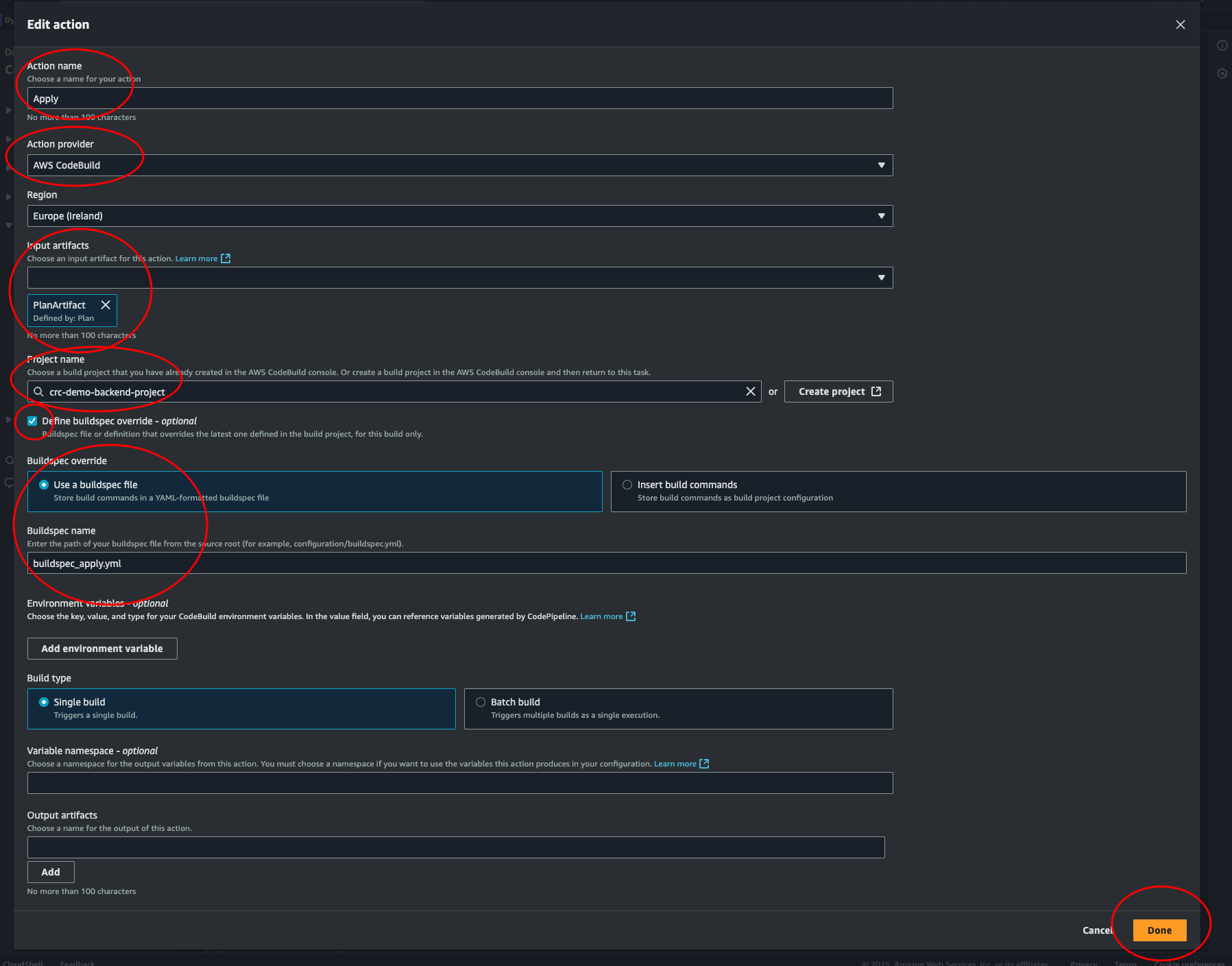Click the Create project button
This screenshot has height=966, width=1232.
[838, 391]
